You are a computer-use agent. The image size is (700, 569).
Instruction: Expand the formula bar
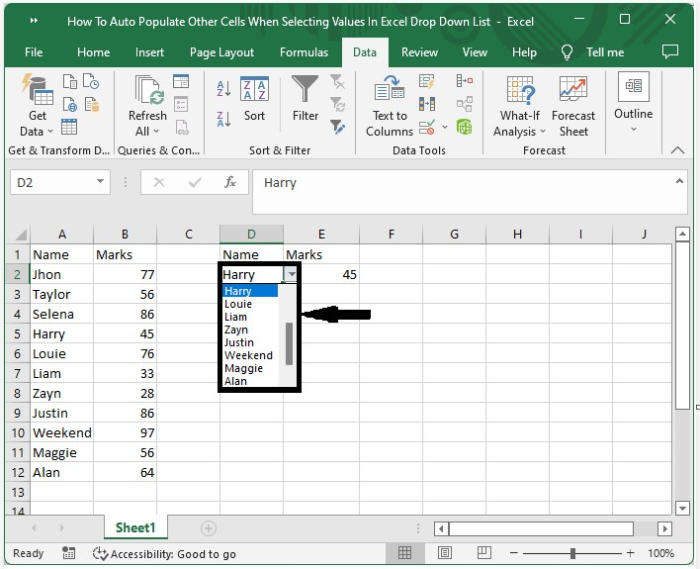[679, 181]
